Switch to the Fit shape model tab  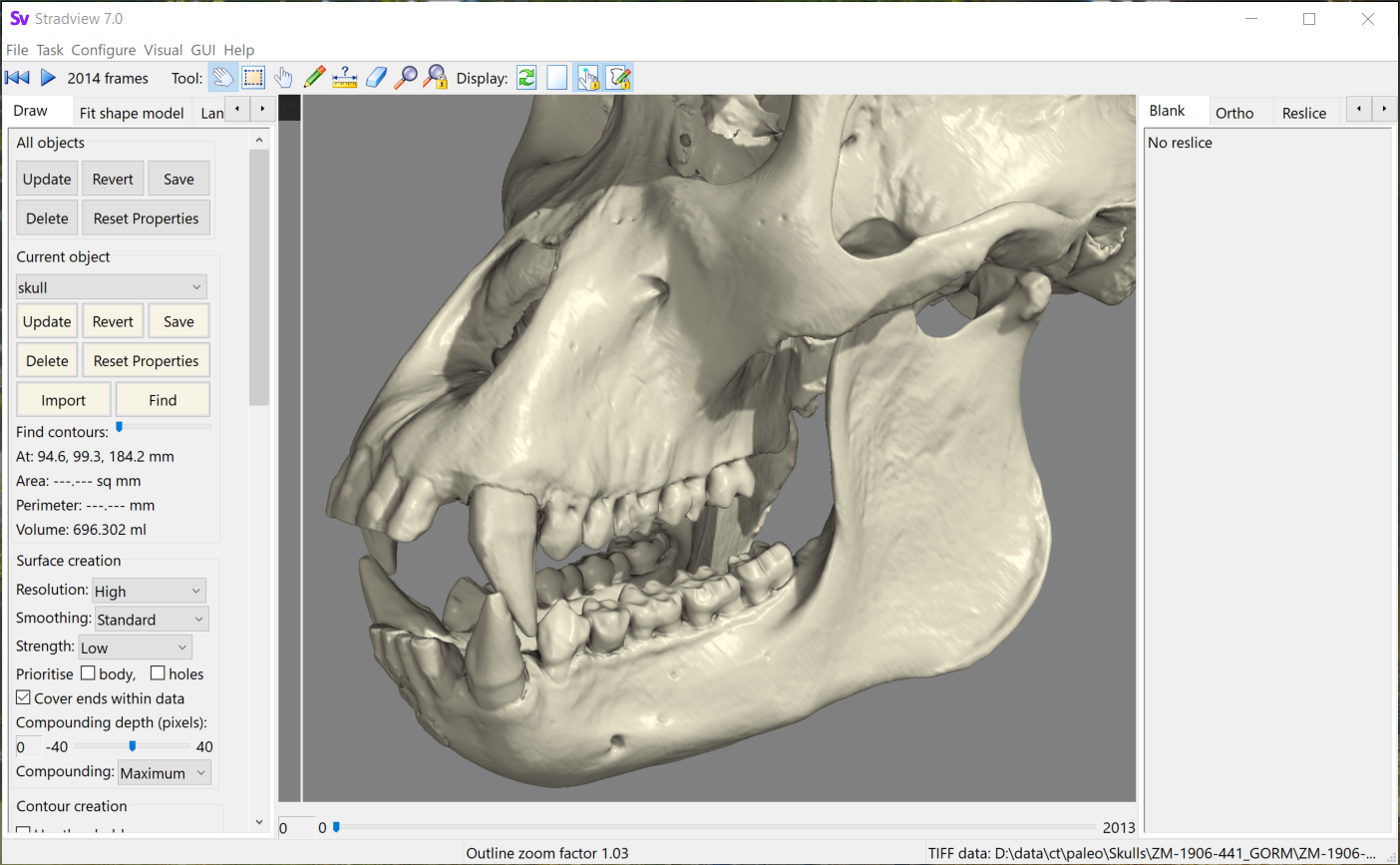point(132,113)
